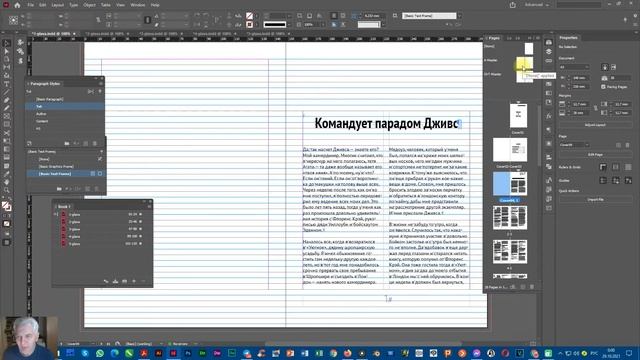Open the File menu
This screenshot has width=640, height=360.
(31, 5)
